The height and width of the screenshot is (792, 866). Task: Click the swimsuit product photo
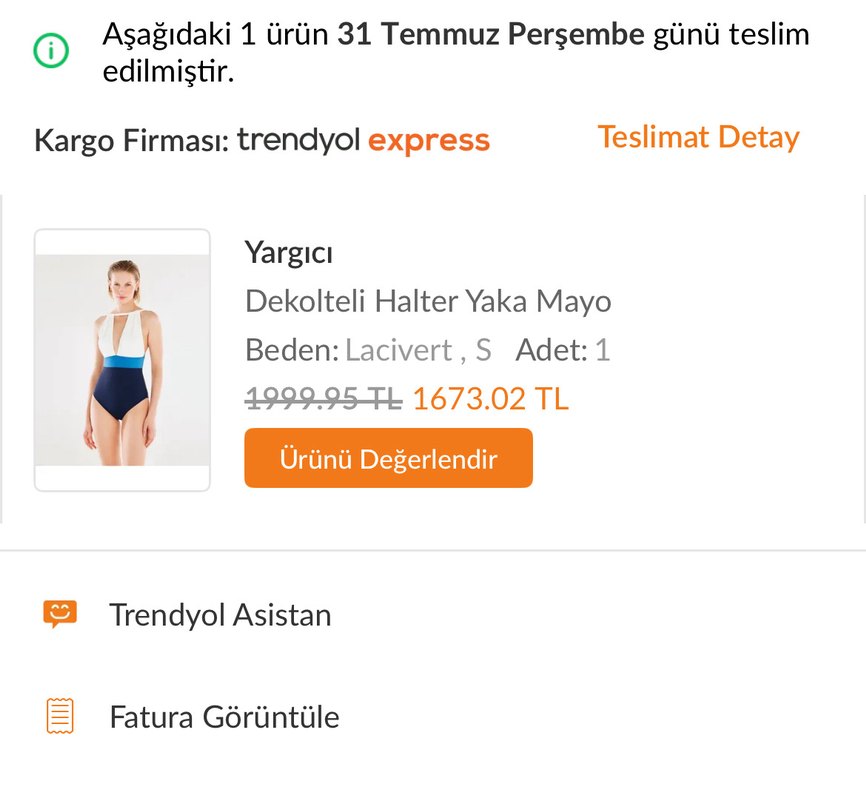(x=121, y=358)
